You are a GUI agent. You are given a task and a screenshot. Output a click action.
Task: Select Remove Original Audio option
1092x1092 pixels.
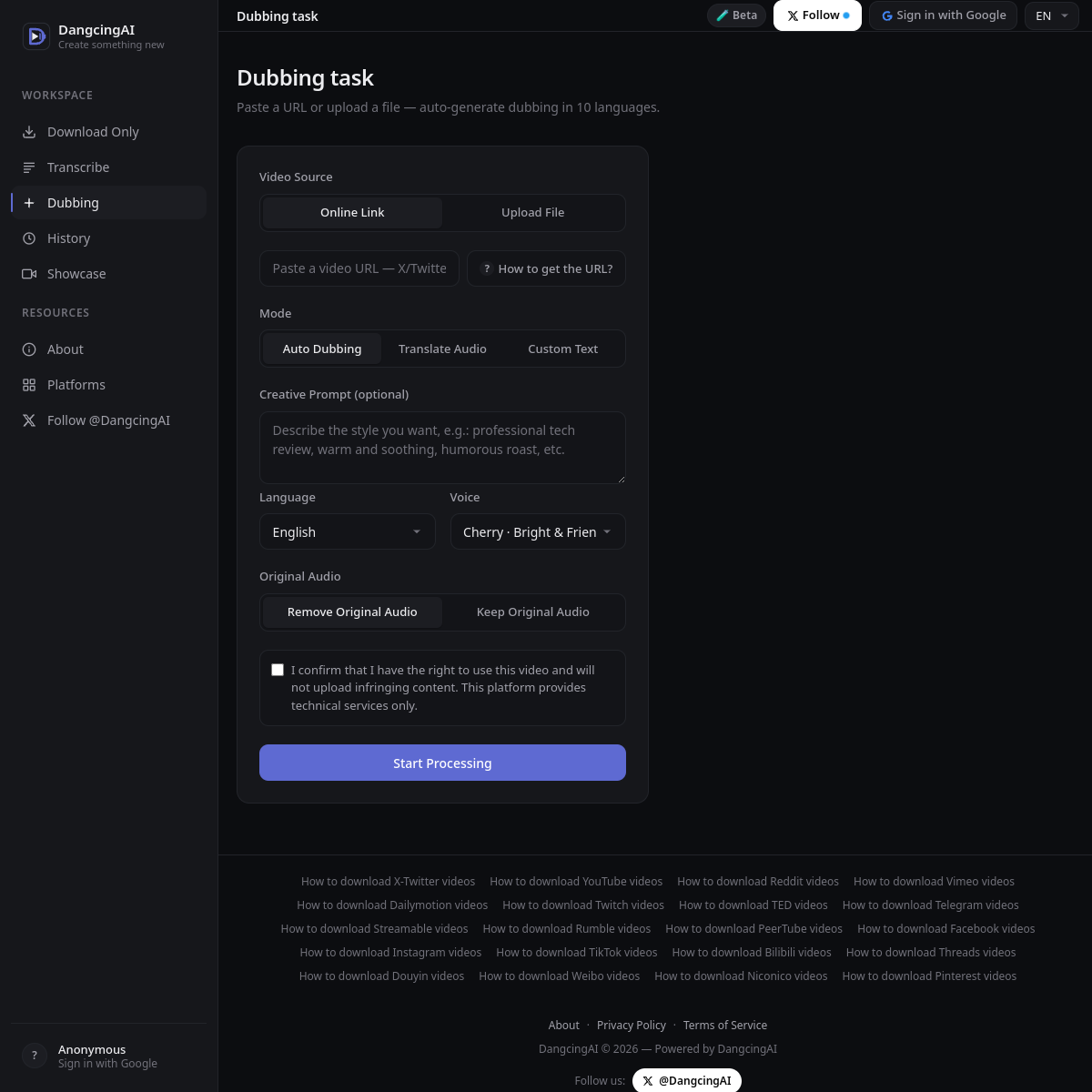click(x=352, y=612)
